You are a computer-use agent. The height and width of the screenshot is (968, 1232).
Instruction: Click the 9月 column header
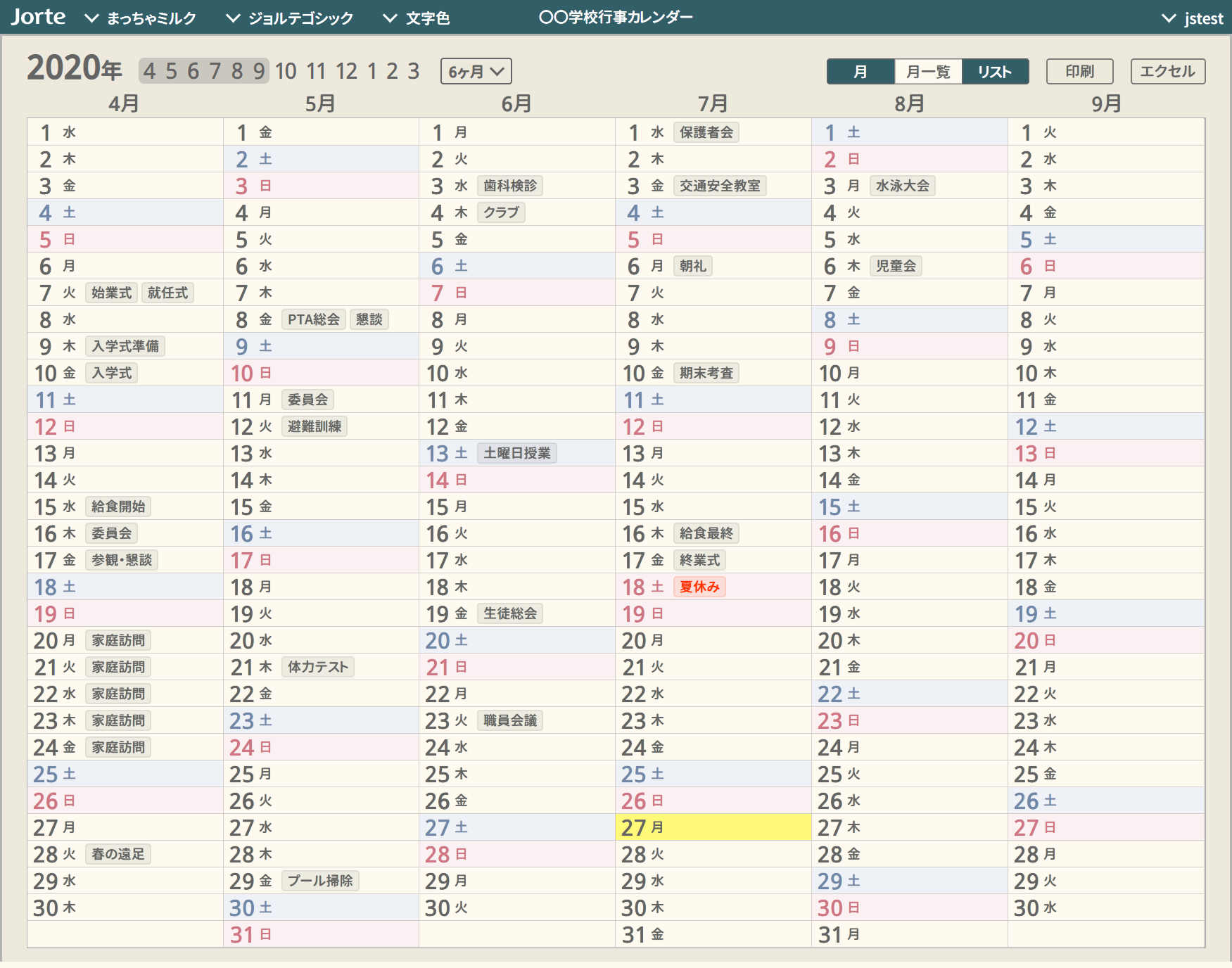click(x=1106, y=104)
